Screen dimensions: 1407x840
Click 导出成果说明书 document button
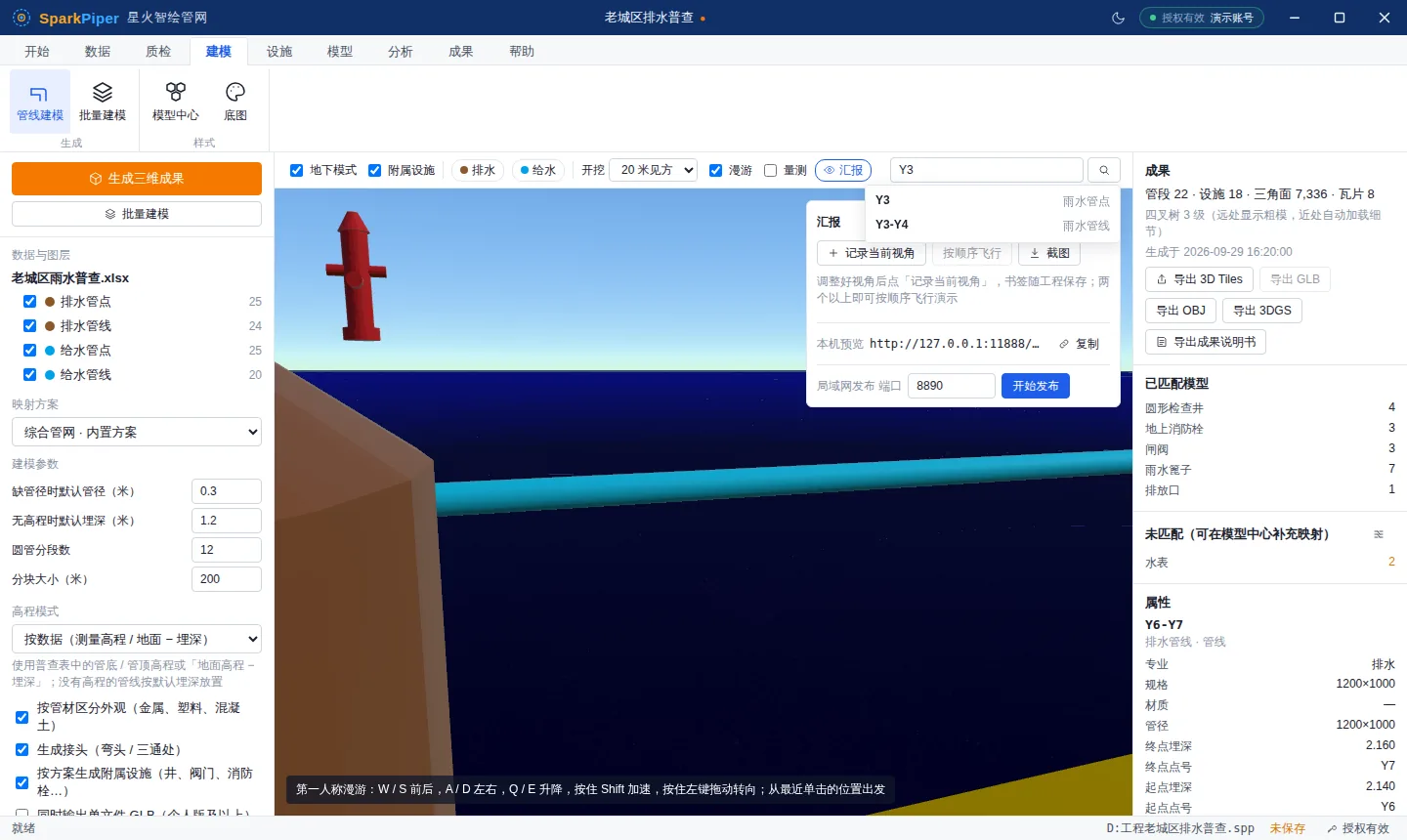pyautogui.click(x=1206, y=342)
